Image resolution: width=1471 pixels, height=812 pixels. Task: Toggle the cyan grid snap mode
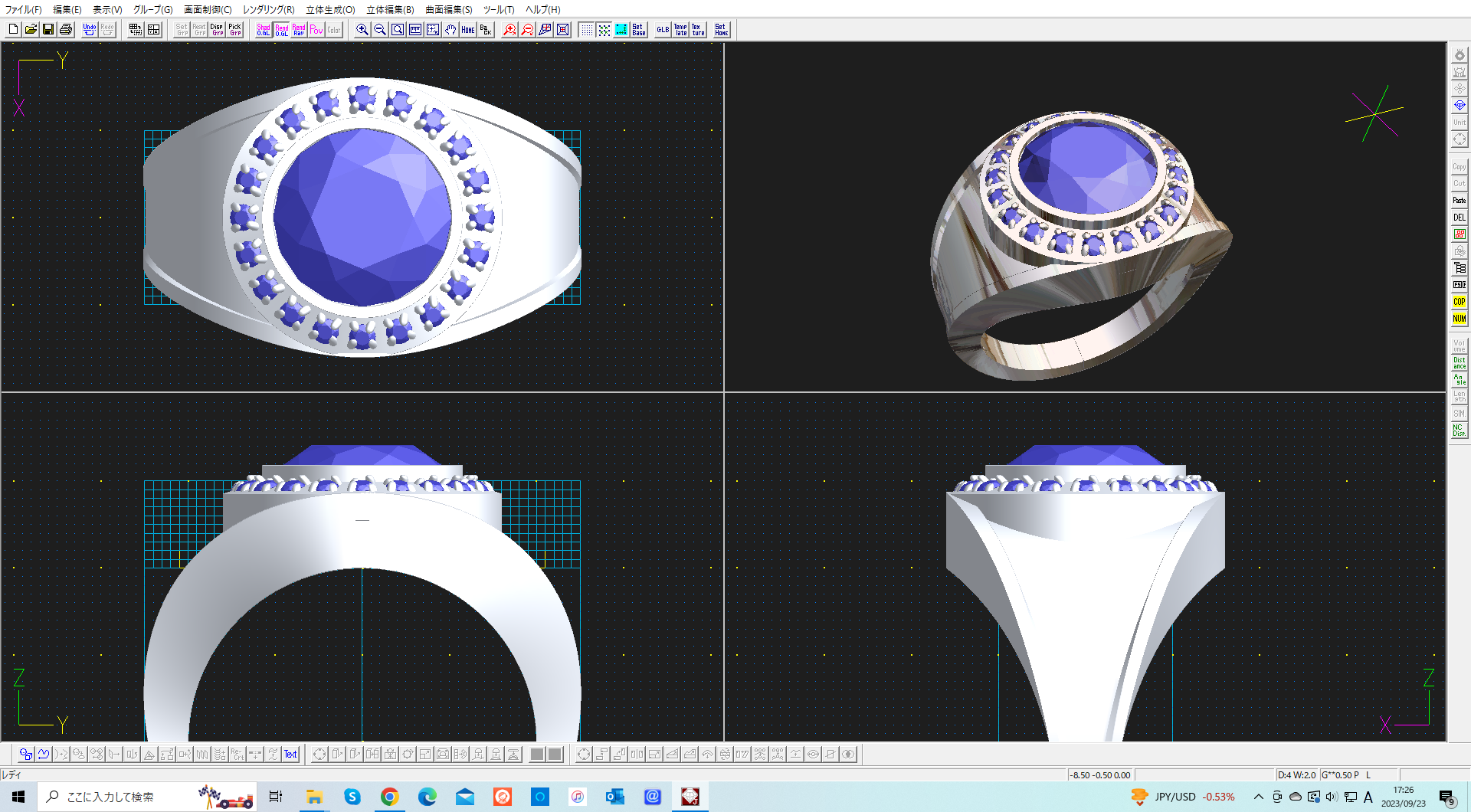(x=621, y=29)
